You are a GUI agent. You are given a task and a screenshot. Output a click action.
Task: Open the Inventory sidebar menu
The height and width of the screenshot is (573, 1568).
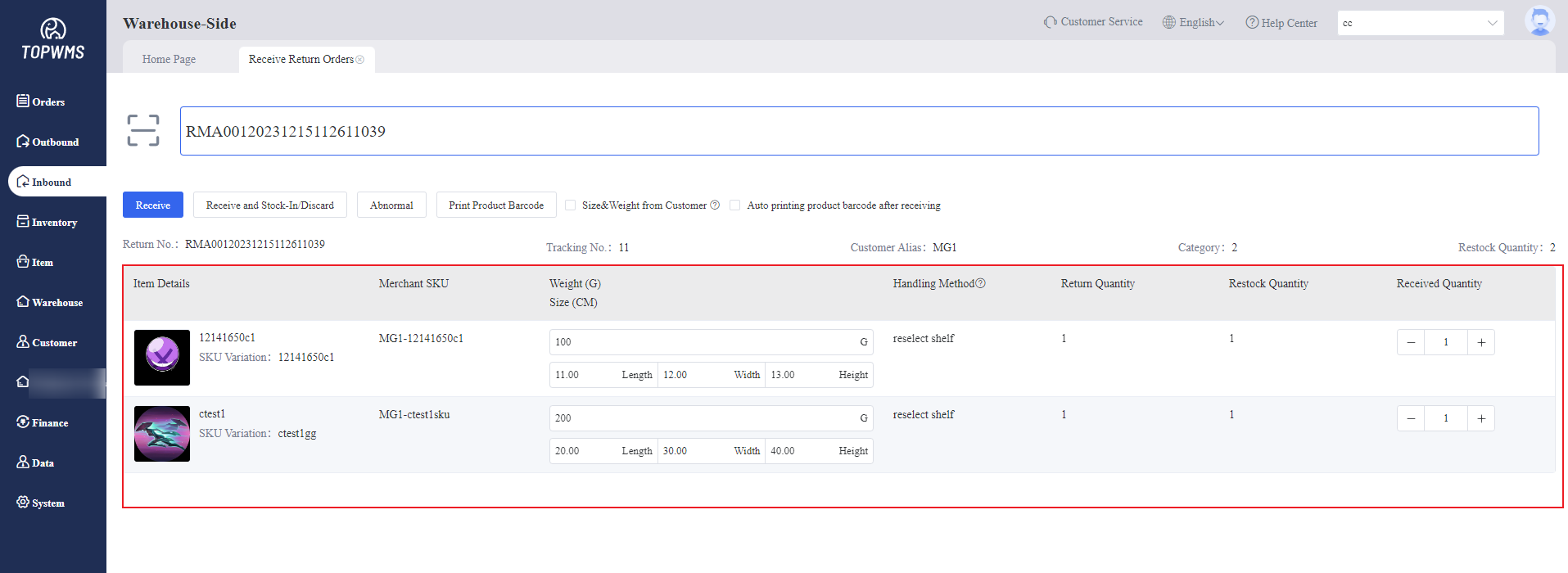pos(53,223)
